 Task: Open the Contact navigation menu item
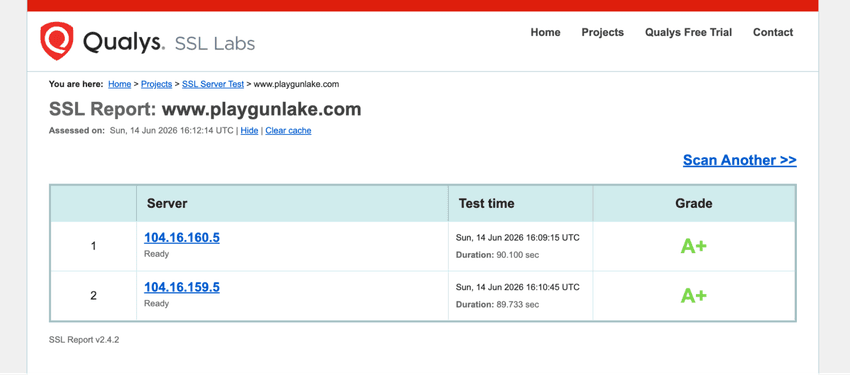(772, 33)
